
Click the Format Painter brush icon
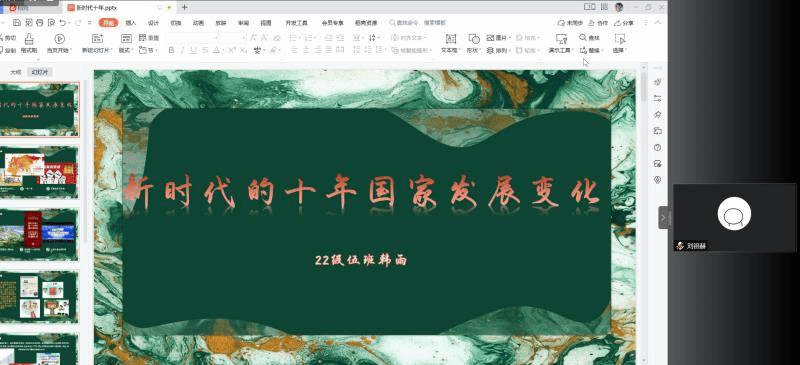tap(29, 39)
